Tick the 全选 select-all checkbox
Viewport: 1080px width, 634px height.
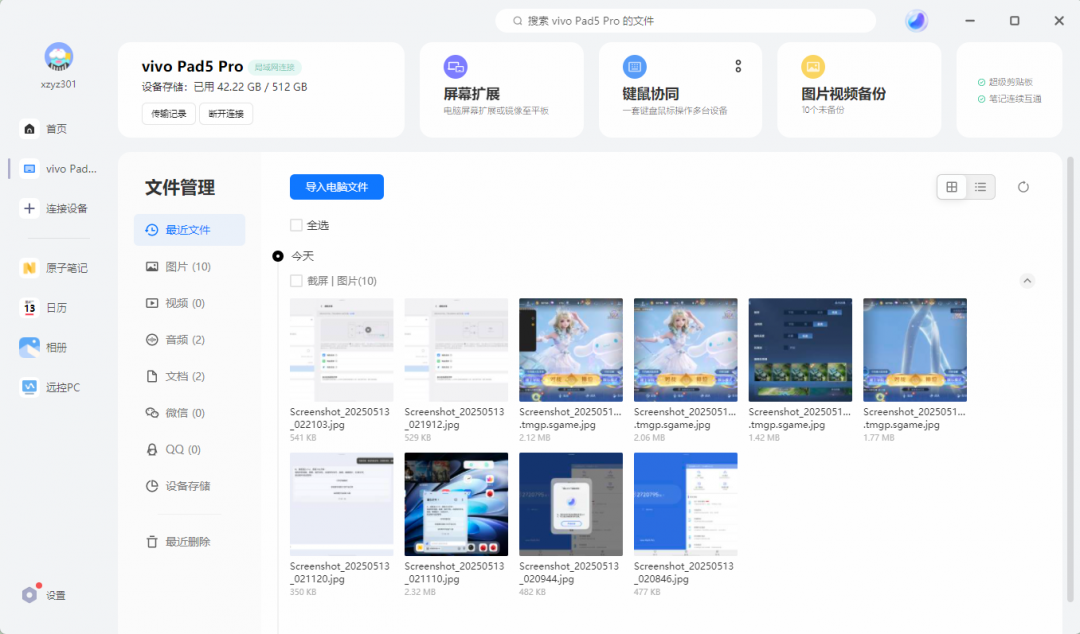pos(296,225)
